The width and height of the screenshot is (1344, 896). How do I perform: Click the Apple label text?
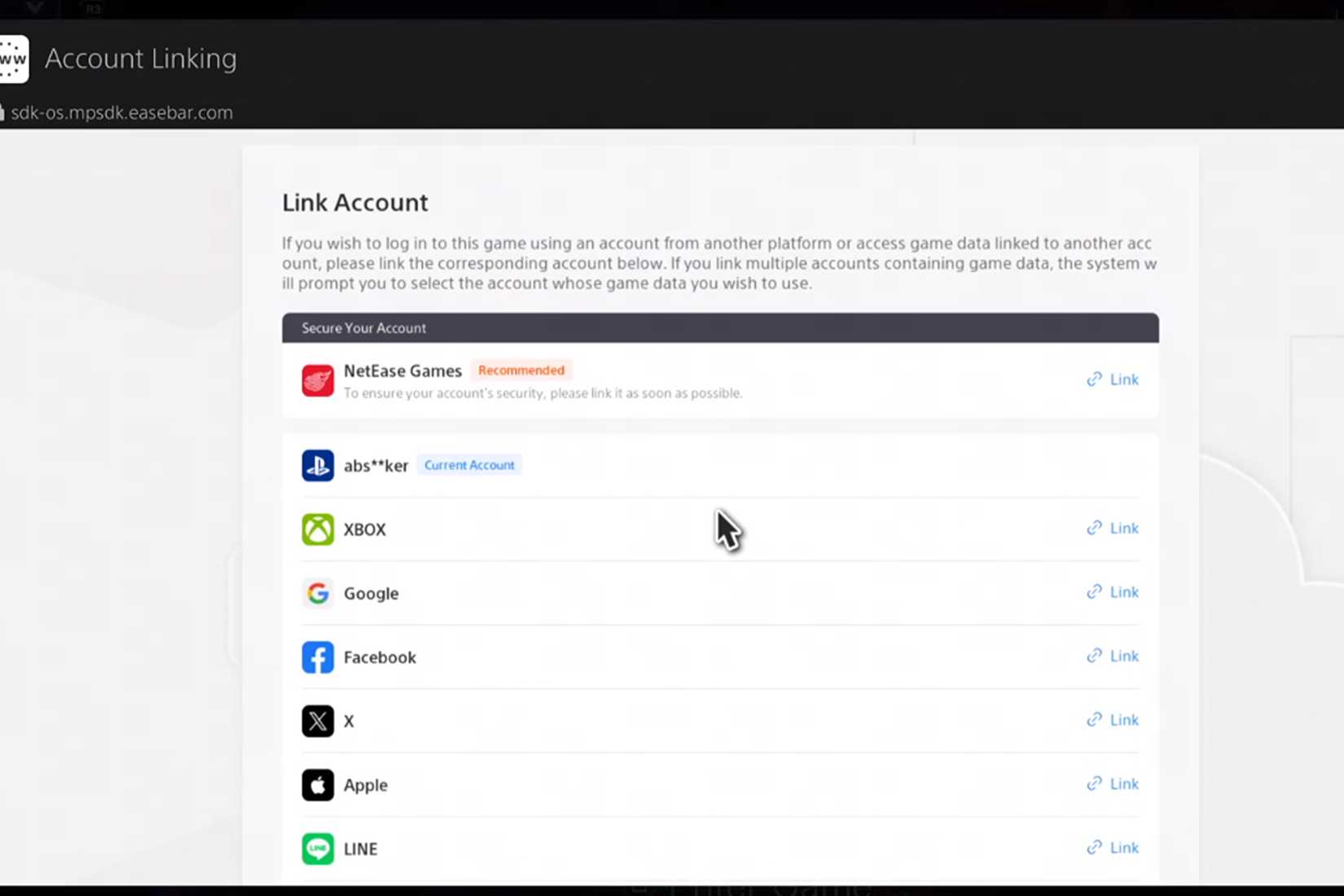click(x=366, y=785)
